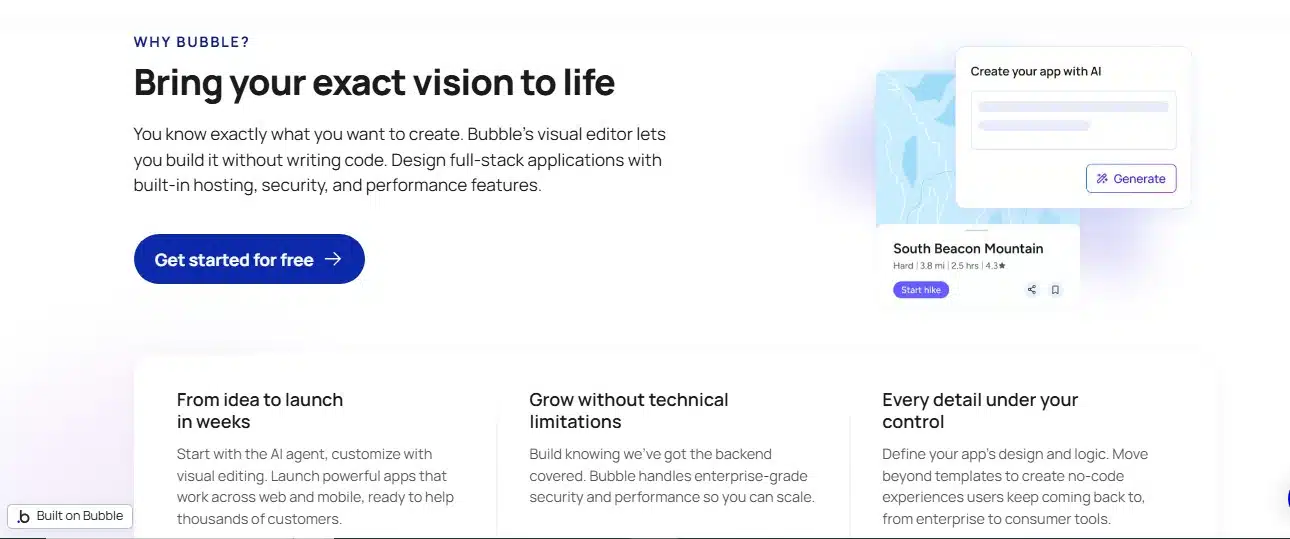
Task: Click the Bubble logo in Built on Bubble badge
Action: (24, 517)
